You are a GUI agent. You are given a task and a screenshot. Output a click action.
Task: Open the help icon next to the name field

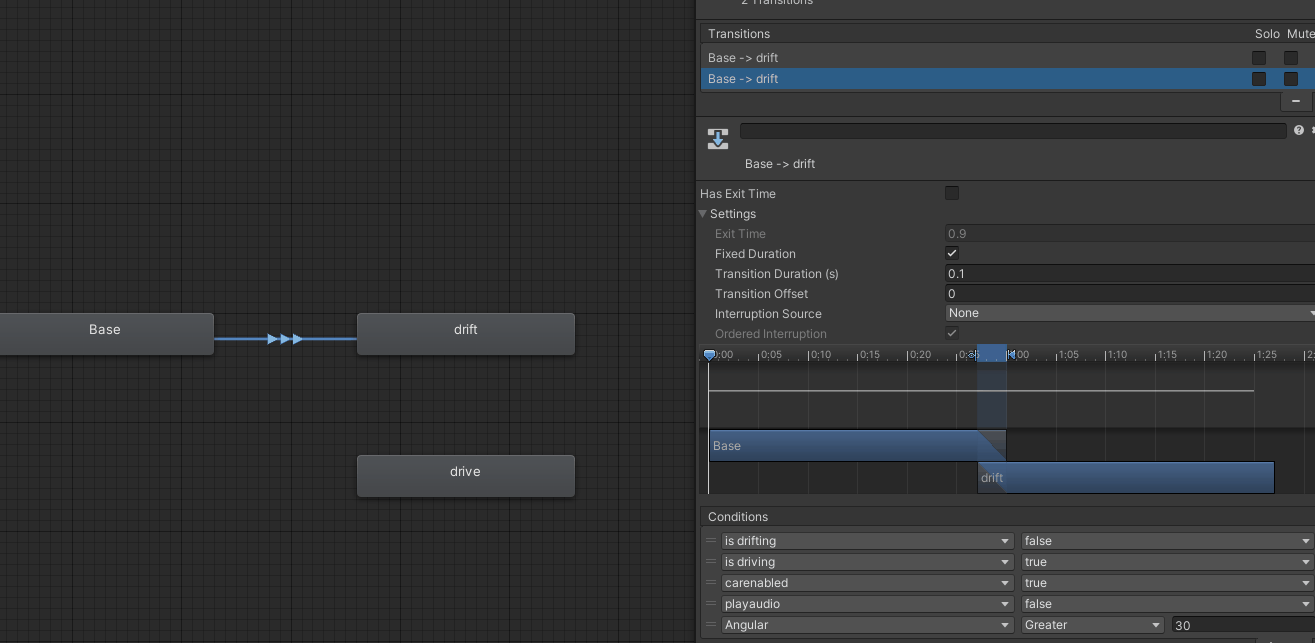point(1298,130)
